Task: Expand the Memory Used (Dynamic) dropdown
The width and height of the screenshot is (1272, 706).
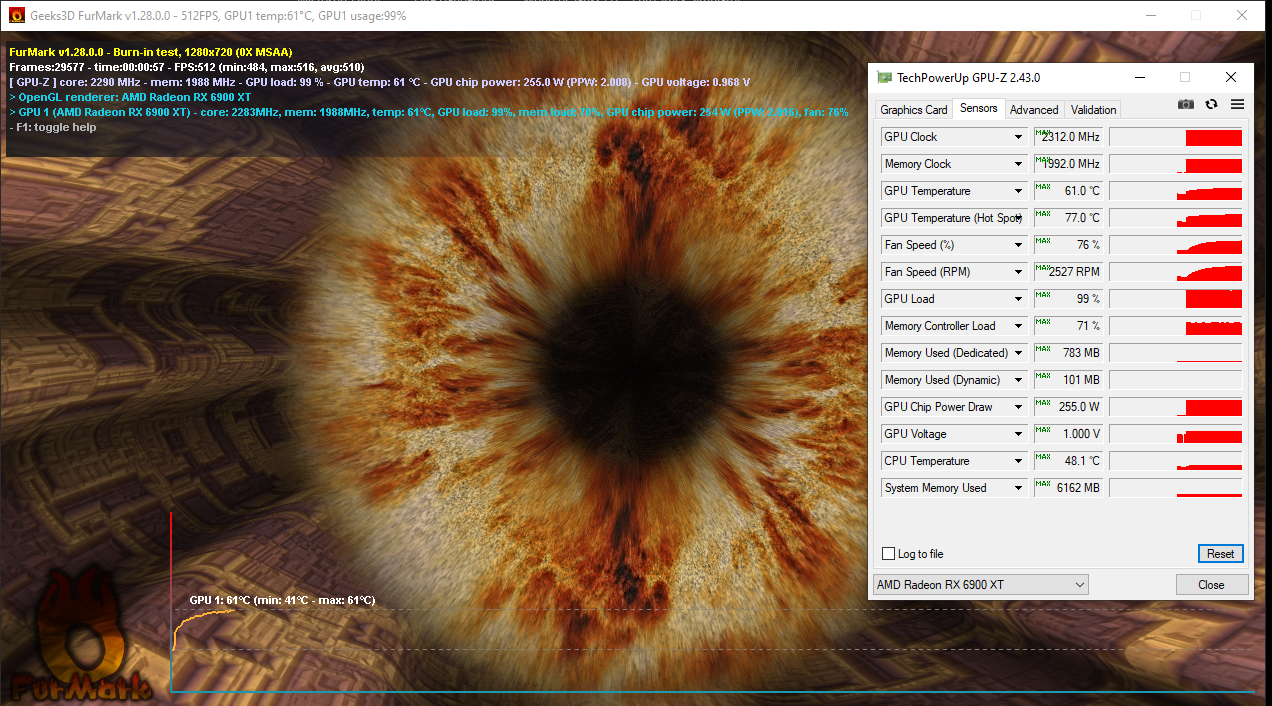Action: pos(1019,380)
